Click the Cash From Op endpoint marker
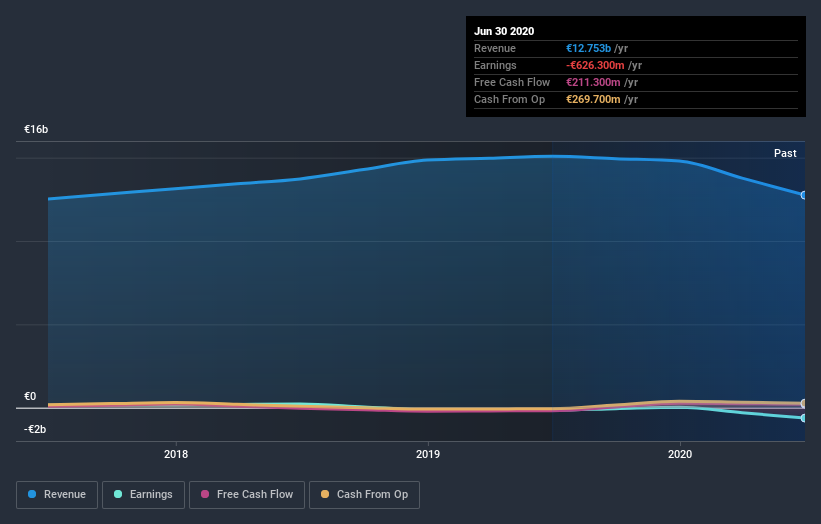This screenshot has width=821, height=524. 804,404
